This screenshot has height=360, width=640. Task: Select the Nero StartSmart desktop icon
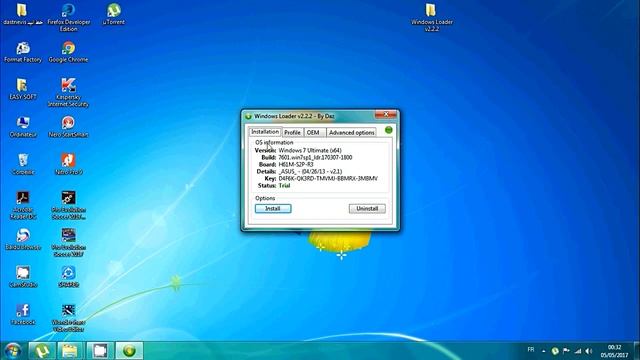coord(68,127)
